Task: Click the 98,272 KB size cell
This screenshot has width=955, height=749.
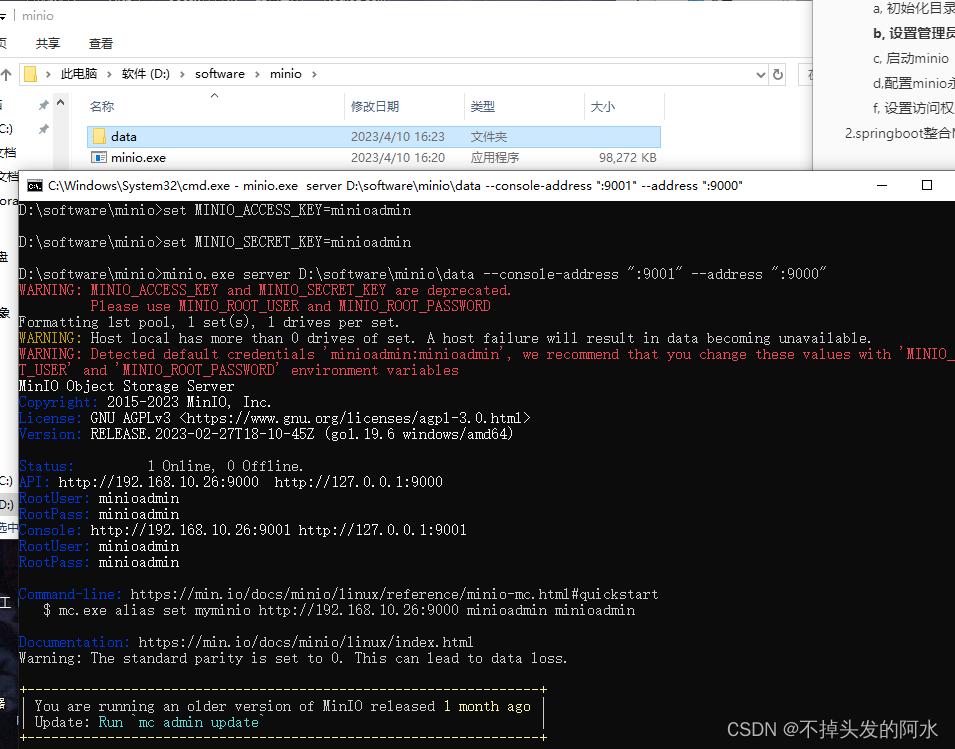Action: [x=627, y=158]
